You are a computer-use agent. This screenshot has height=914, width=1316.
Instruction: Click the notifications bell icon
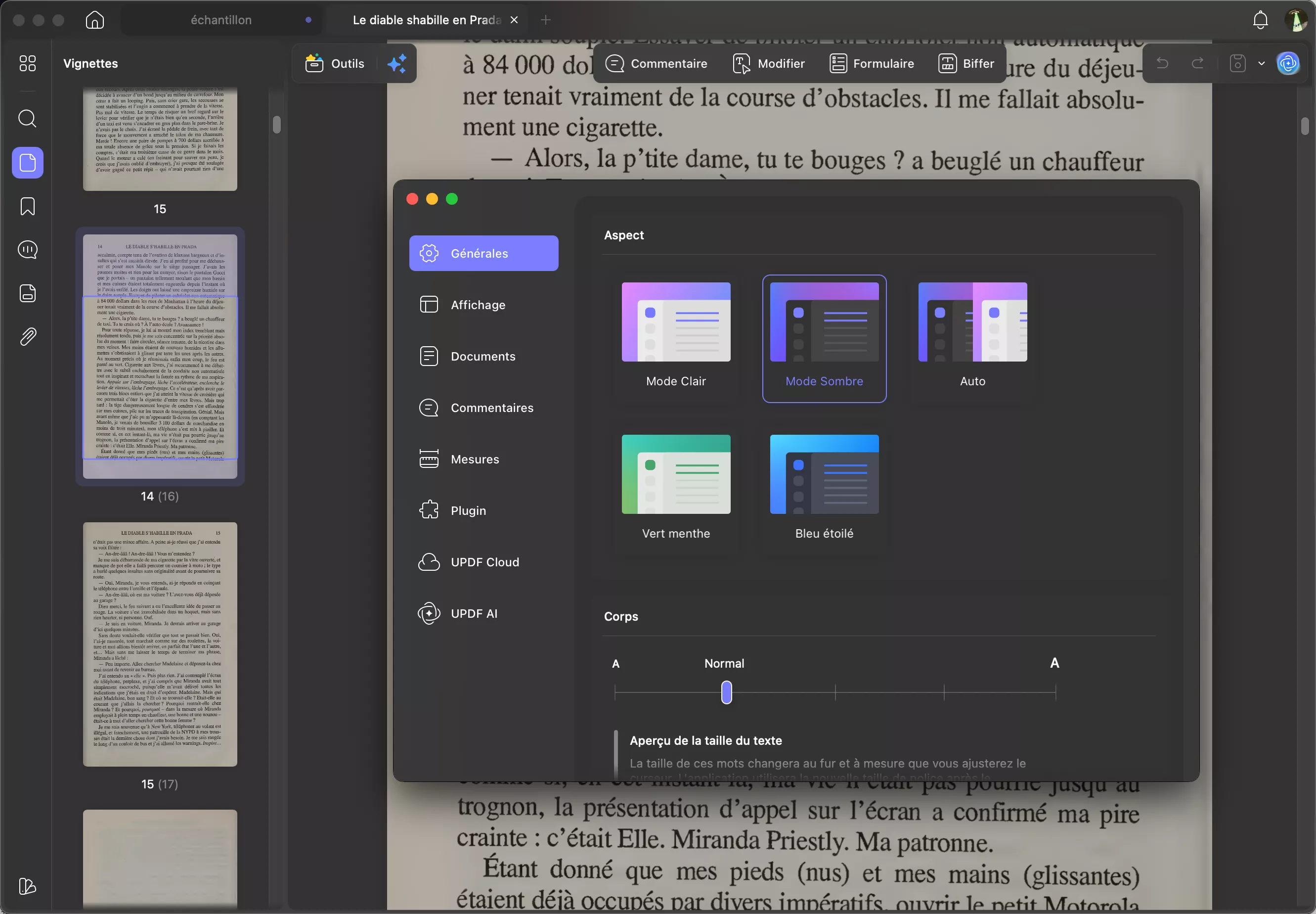[x=1260, y=20]
